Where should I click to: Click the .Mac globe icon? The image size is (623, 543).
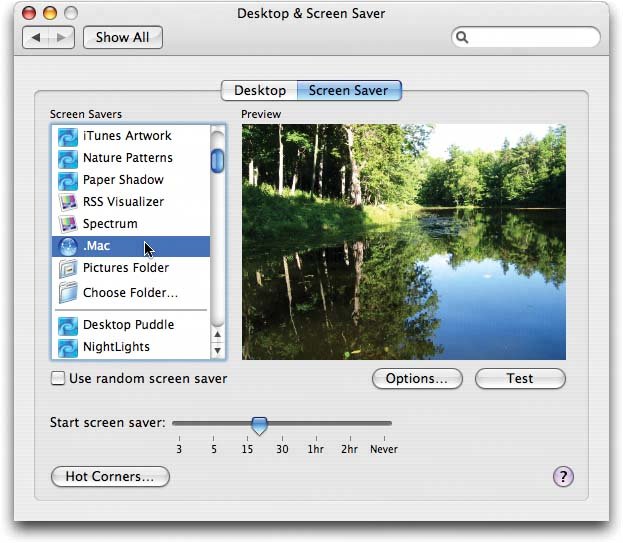(68, 246)
